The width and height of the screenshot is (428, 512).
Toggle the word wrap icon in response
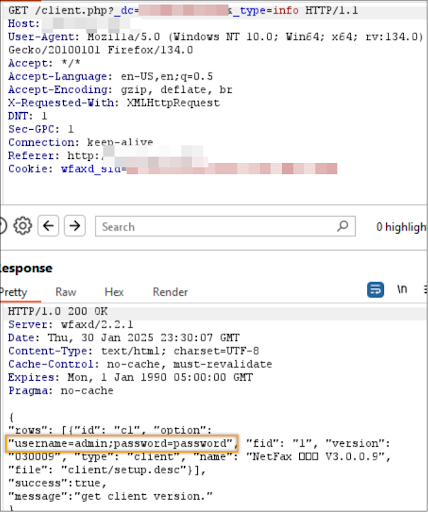click(x=375, y=290)
